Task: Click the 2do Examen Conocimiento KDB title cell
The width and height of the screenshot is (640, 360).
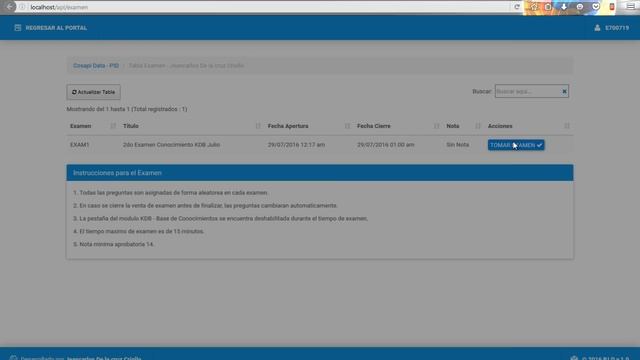Action: 171,144
